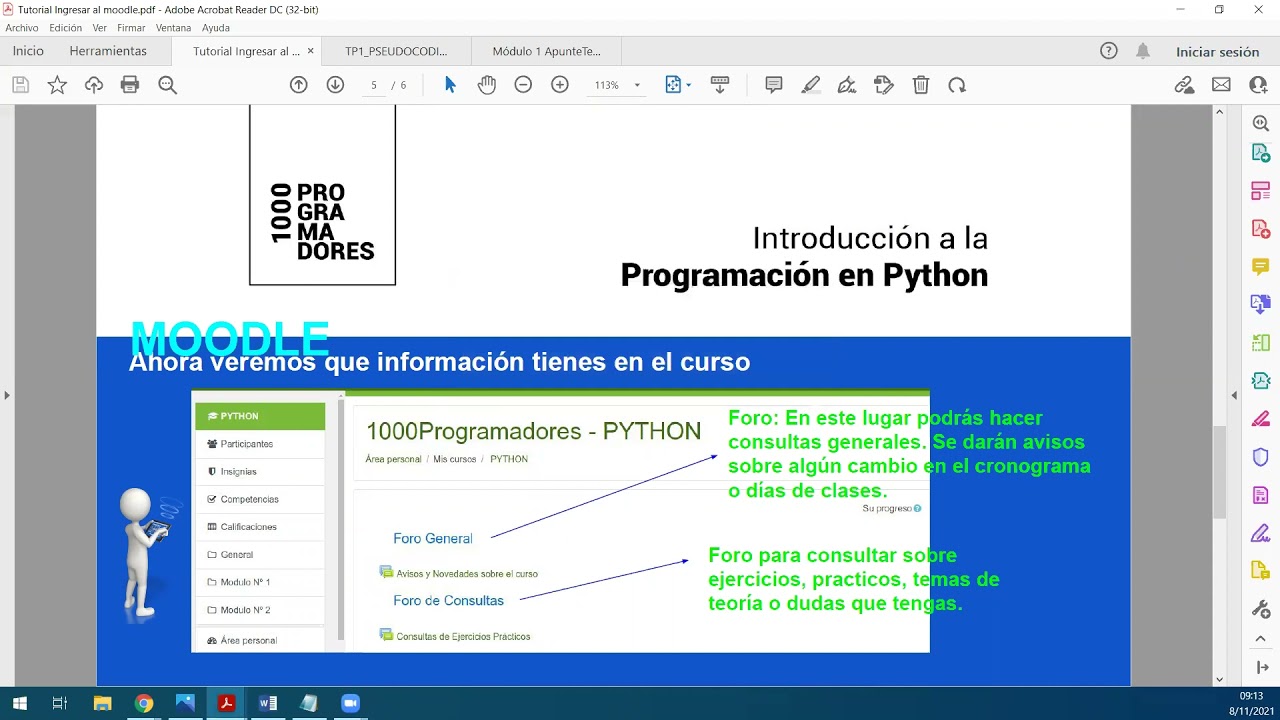Screen dimensions: 1280x720
Task: Open Help question mark icon
Action: click(1108, 51)
